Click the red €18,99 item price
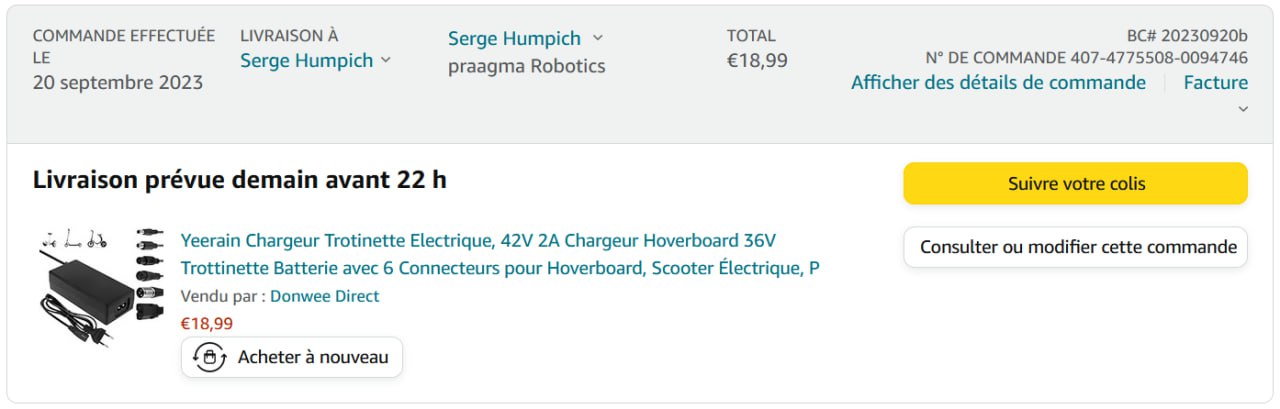The image size is (1280, 409). coord(206,323)
